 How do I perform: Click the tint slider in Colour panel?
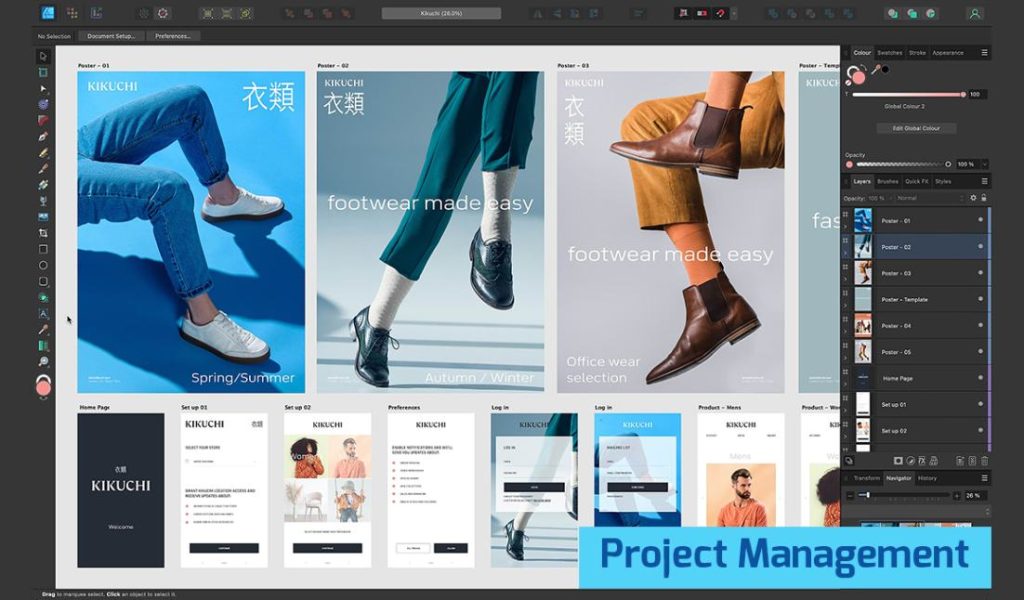coord(909,95)
